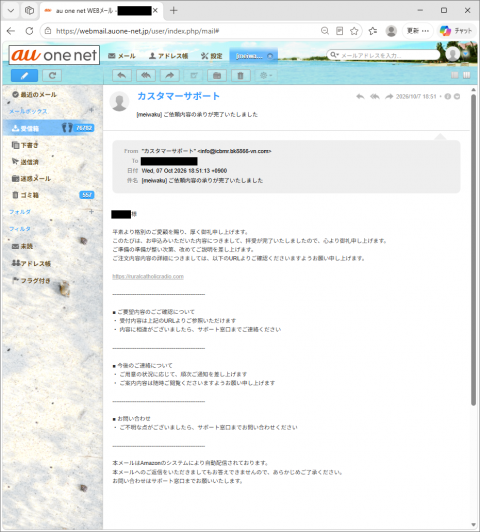
Task: Show 最近のメール recent mail
Action: pyautogui.click(x=34, y=95)
